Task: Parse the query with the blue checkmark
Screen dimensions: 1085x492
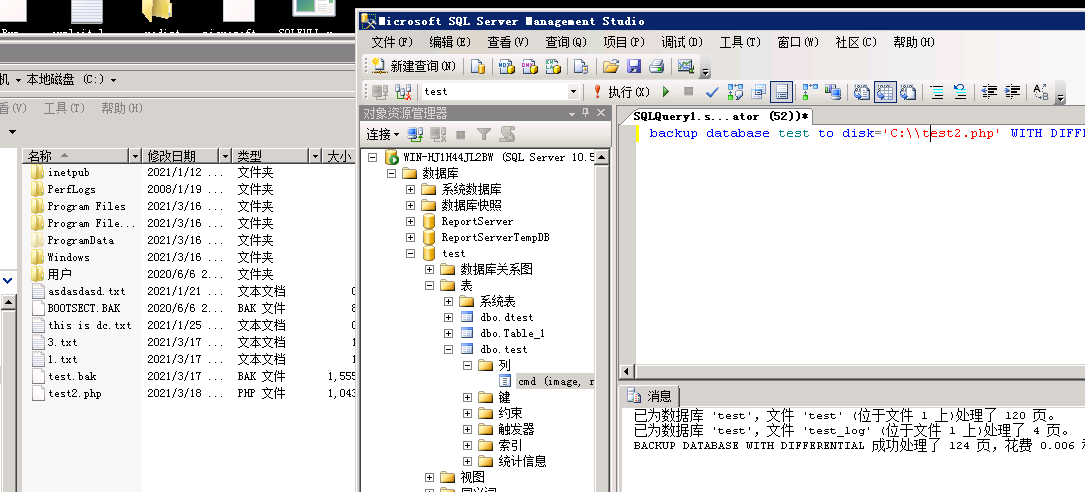Action: tap(712, 91)
